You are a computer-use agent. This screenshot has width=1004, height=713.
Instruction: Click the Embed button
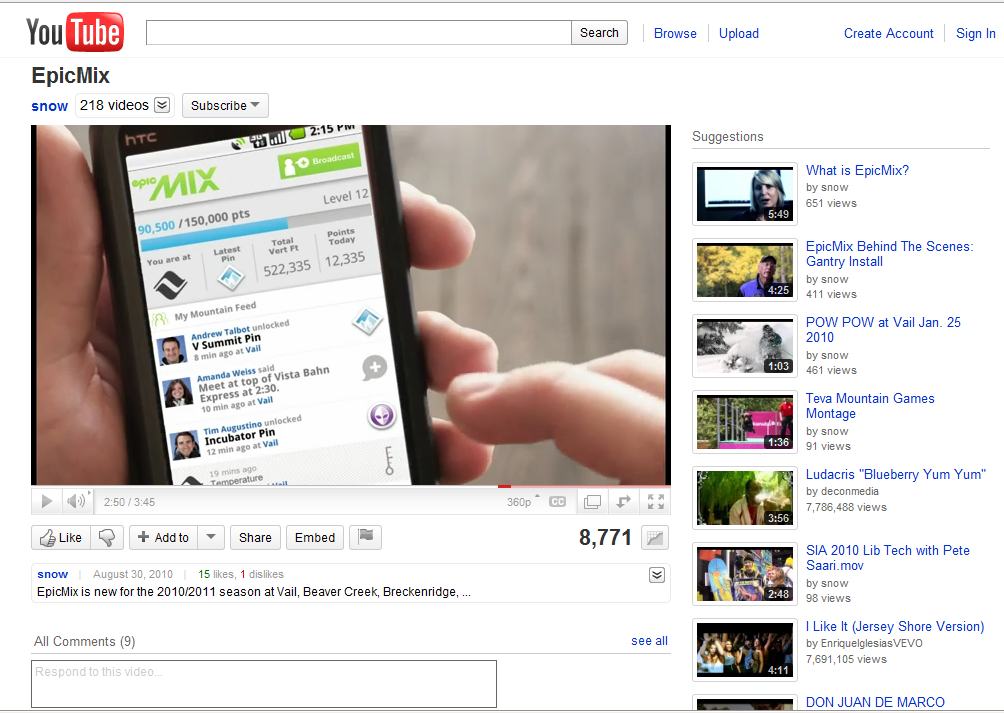point(315,538)
